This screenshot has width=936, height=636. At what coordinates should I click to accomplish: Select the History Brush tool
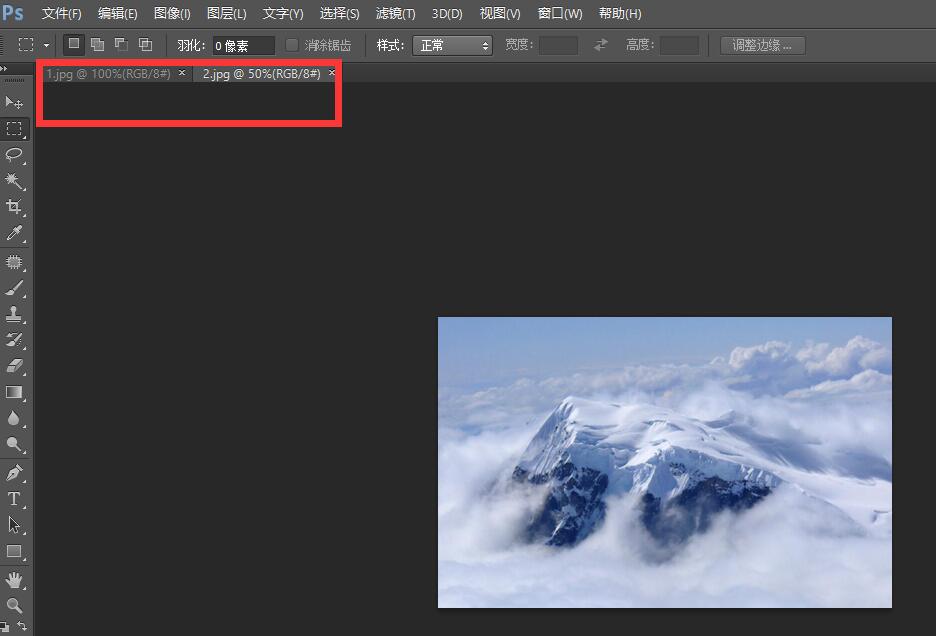[14, 340]
